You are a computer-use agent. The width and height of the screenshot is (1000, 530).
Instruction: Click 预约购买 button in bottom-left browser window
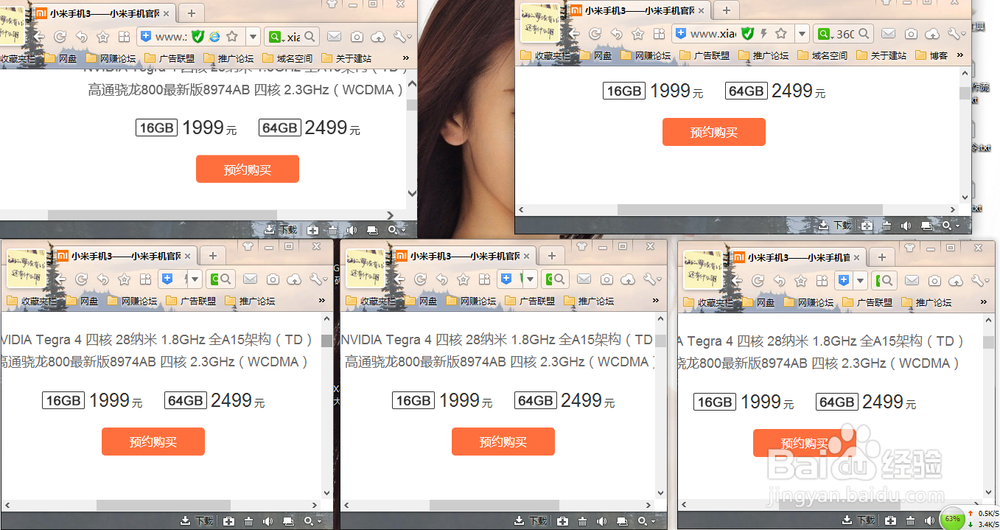pyautogui.click(x=153, y=442)
